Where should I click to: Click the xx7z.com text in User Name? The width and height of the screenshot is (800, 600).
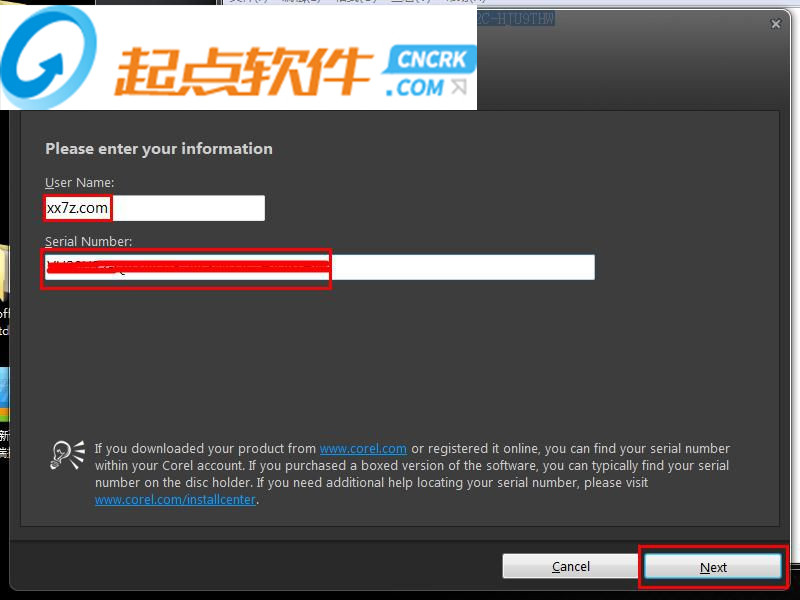point(77,208)
